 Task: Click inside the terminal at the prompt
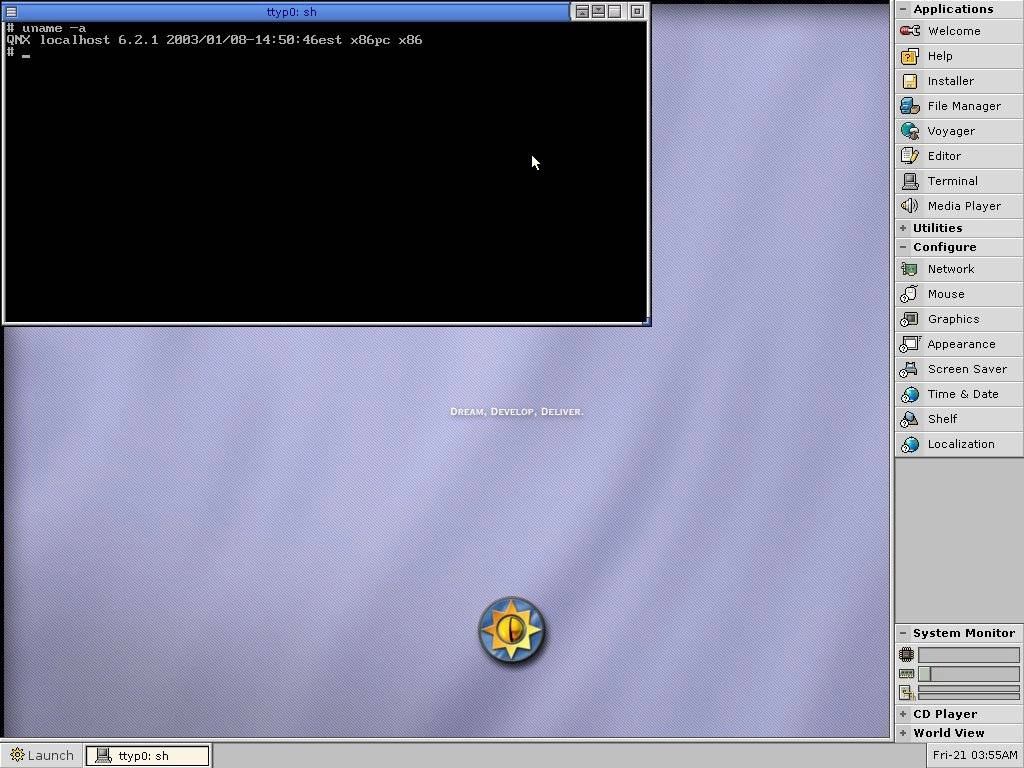click(26, 55)
